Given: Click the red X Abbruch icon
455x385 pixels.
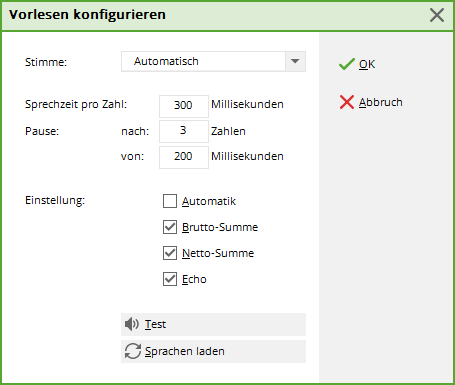Looking at the screenshot, I should (x=347, y=102).
